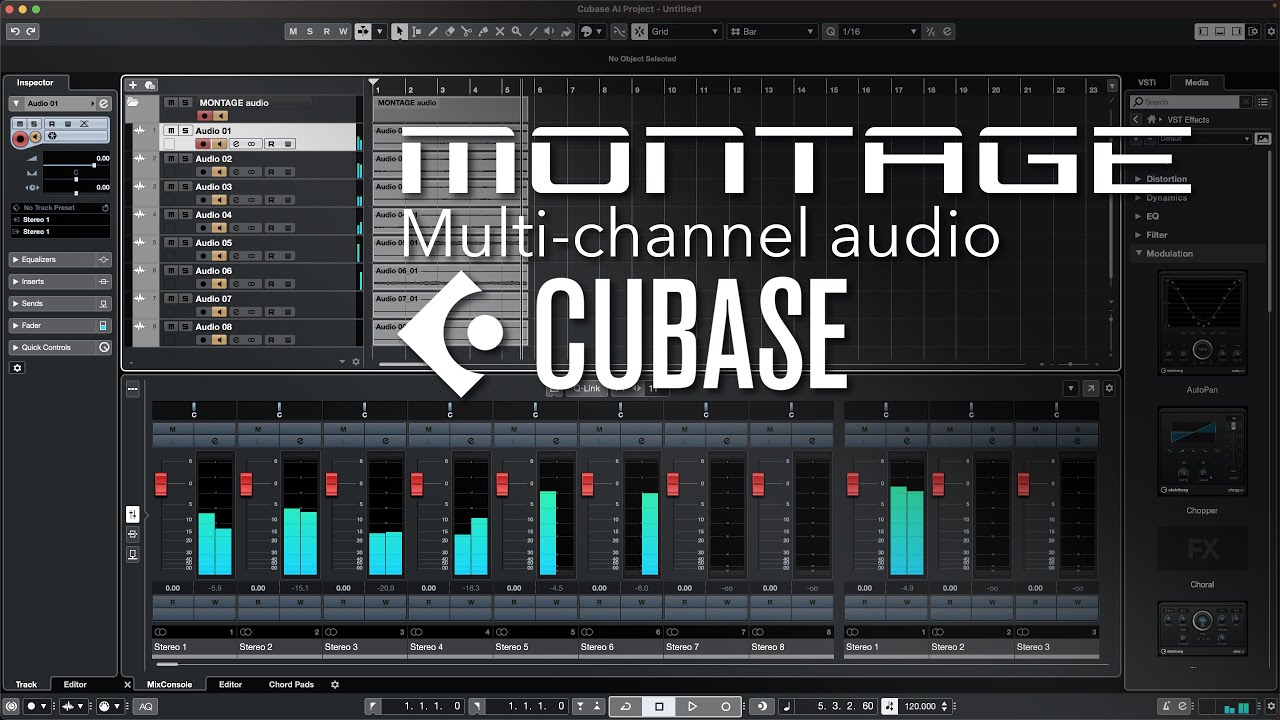Select the Object Selection arrow tool

pos(399,32)
